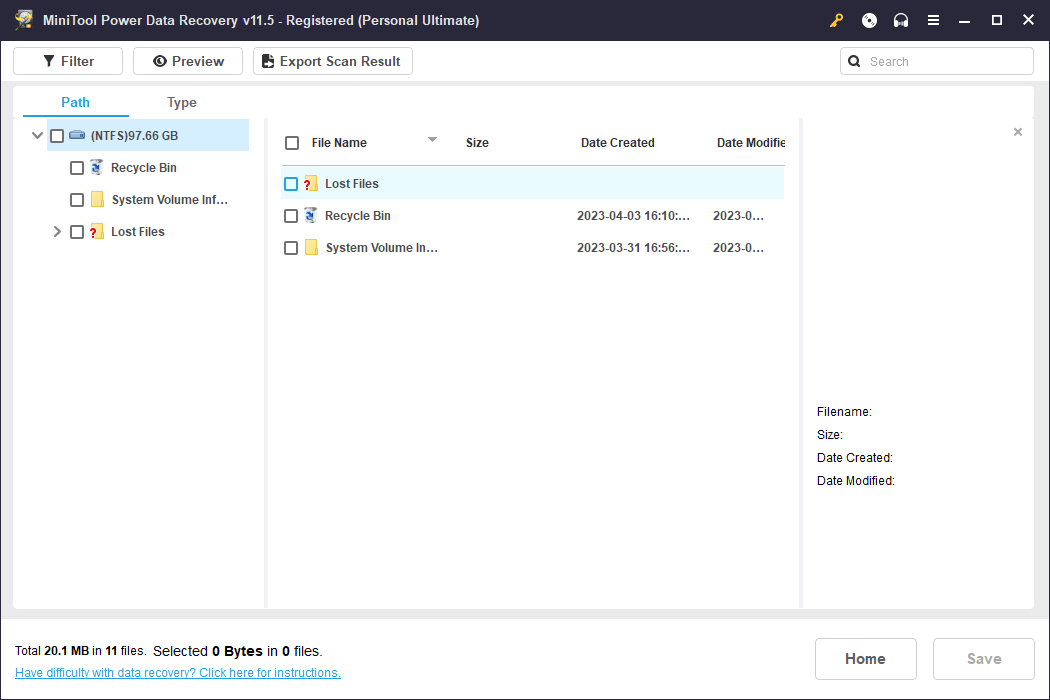This screenshot has width=1050, height=700.
Task: Click Export Scan Result button
Action: pyautogui.click(x=333, y=61)
